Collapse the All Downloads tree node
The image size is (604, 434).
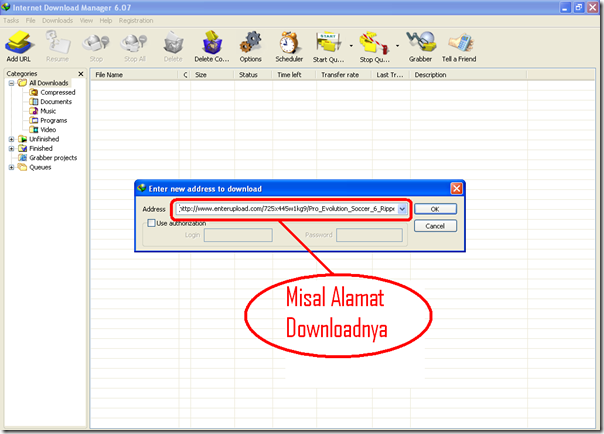pos(11,83)
